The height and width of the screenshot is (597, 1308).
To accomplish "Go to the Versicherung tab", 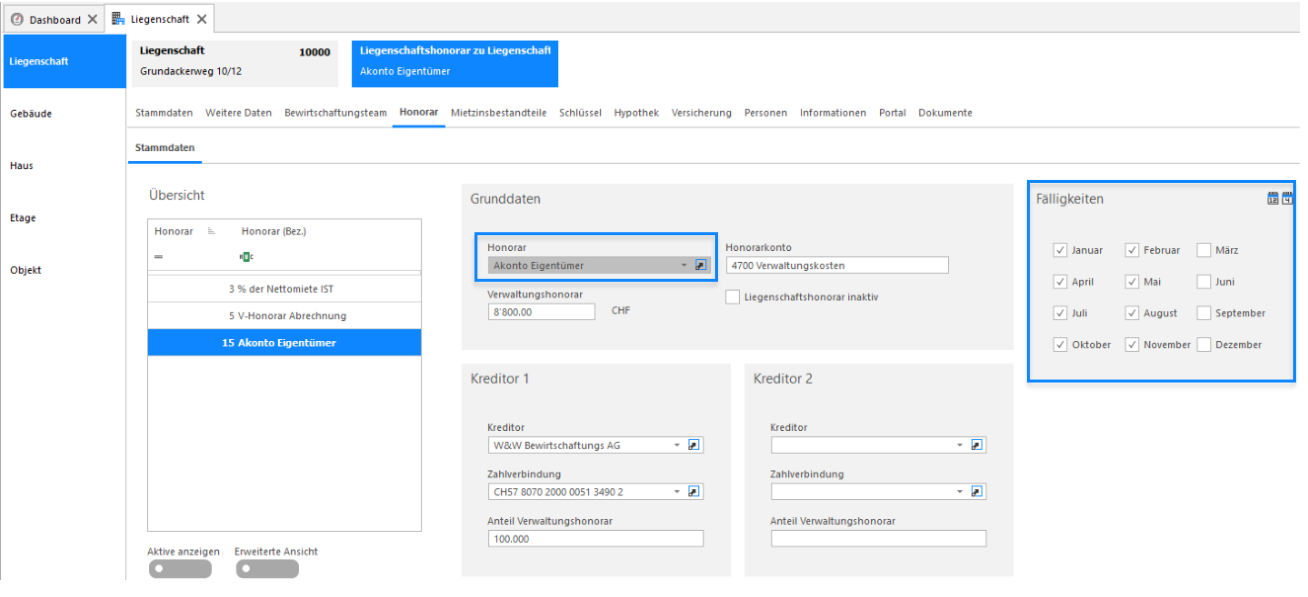I will click(701, 113).
